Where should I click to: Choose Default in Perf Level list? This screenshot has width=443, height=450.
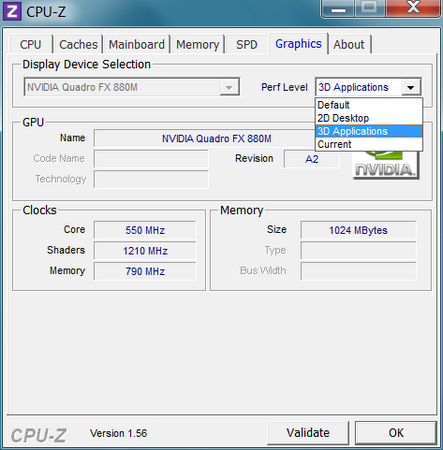click(x=369, y=105)
